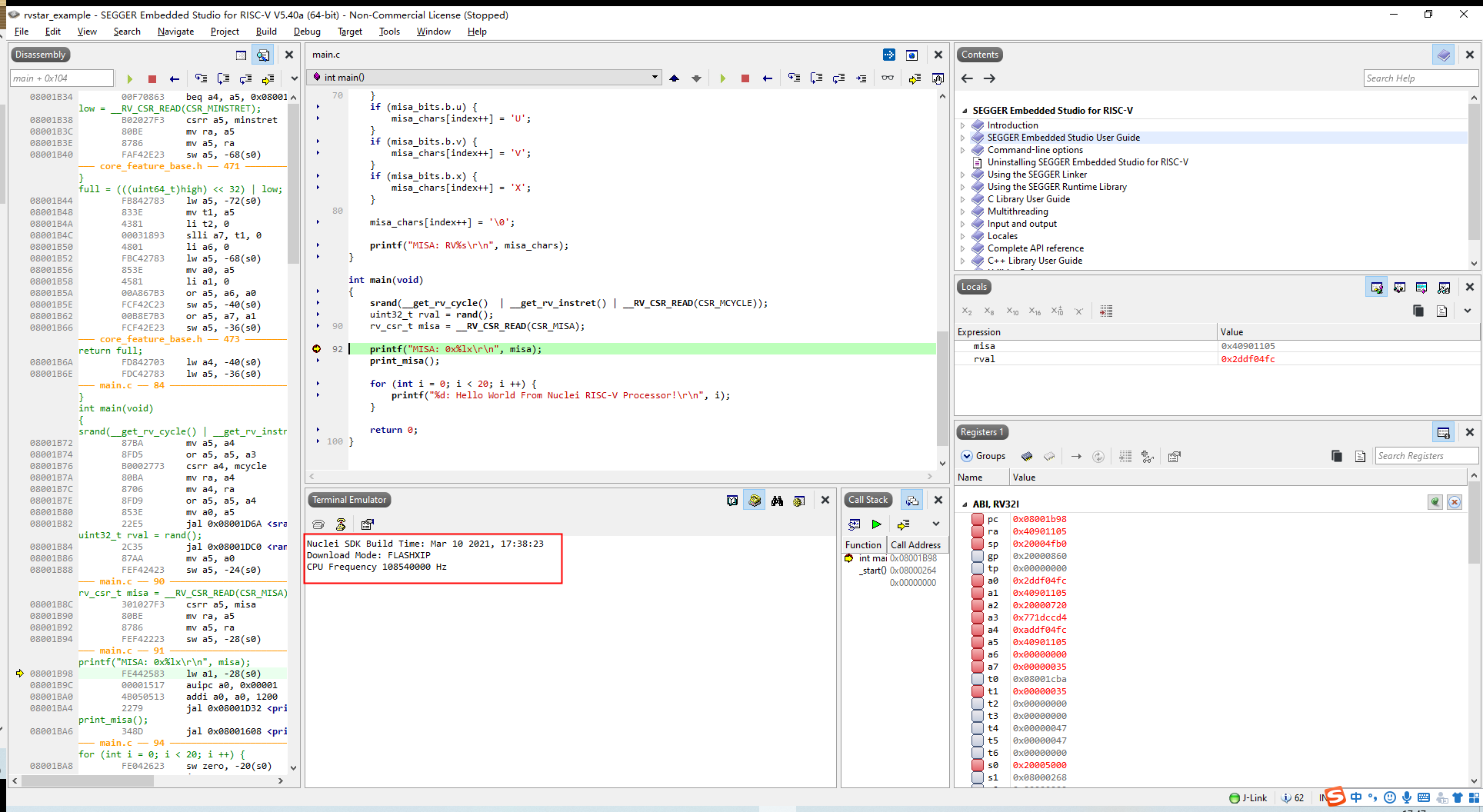Toggle the pc register indicator box

978,519
